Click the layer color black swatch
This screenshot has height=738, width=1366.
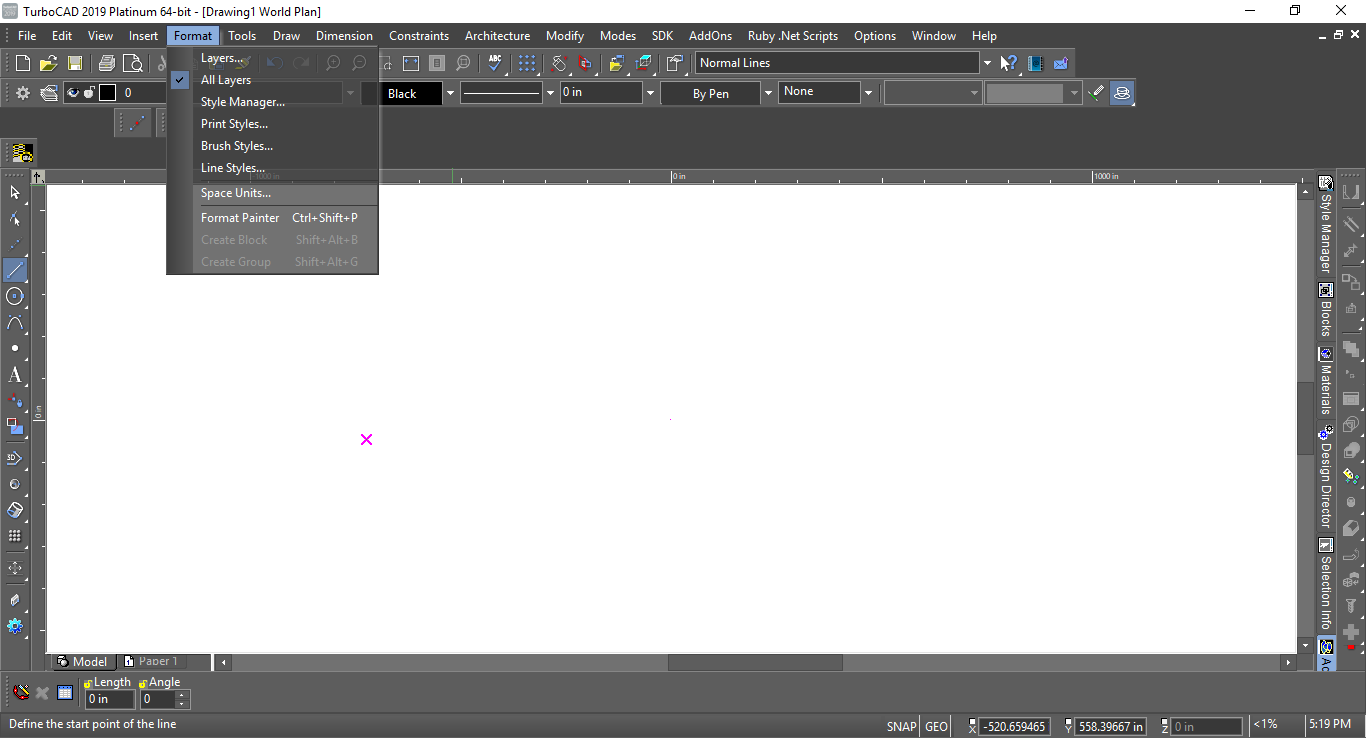click(107, 93)
